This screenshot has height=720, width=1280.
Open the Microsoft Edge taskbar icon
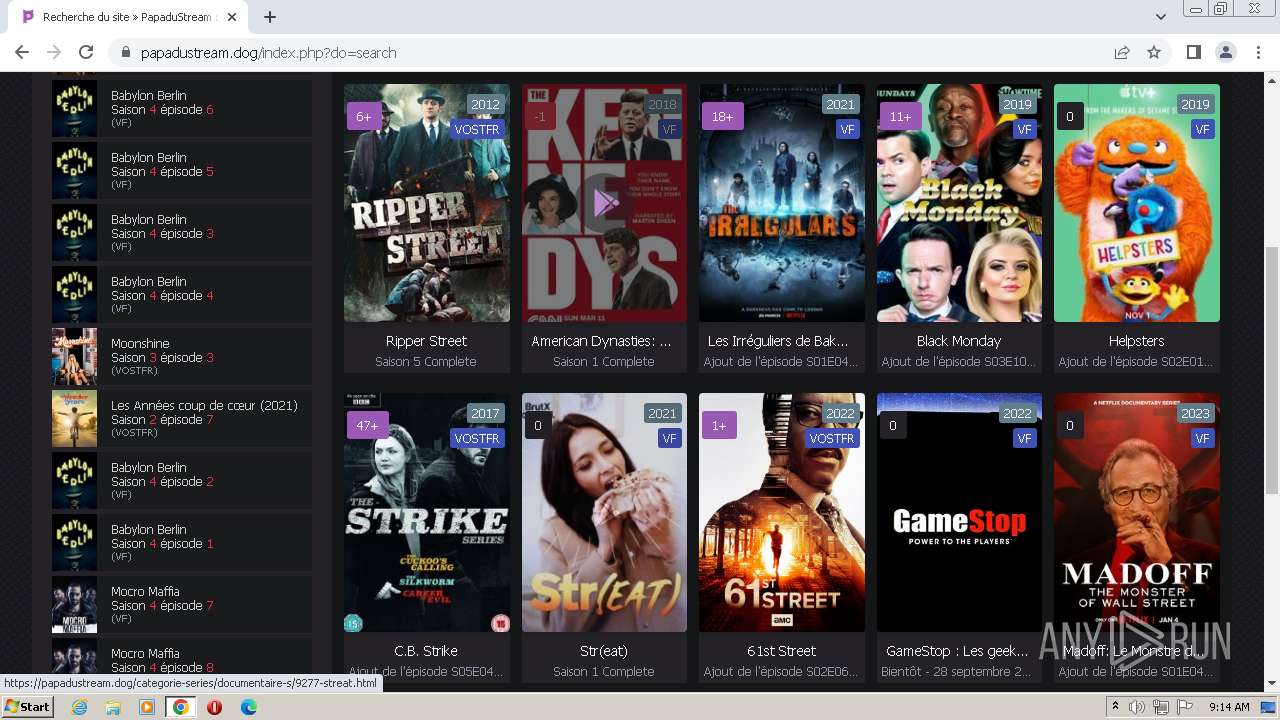pyautogui.click(x=248, y=707)
